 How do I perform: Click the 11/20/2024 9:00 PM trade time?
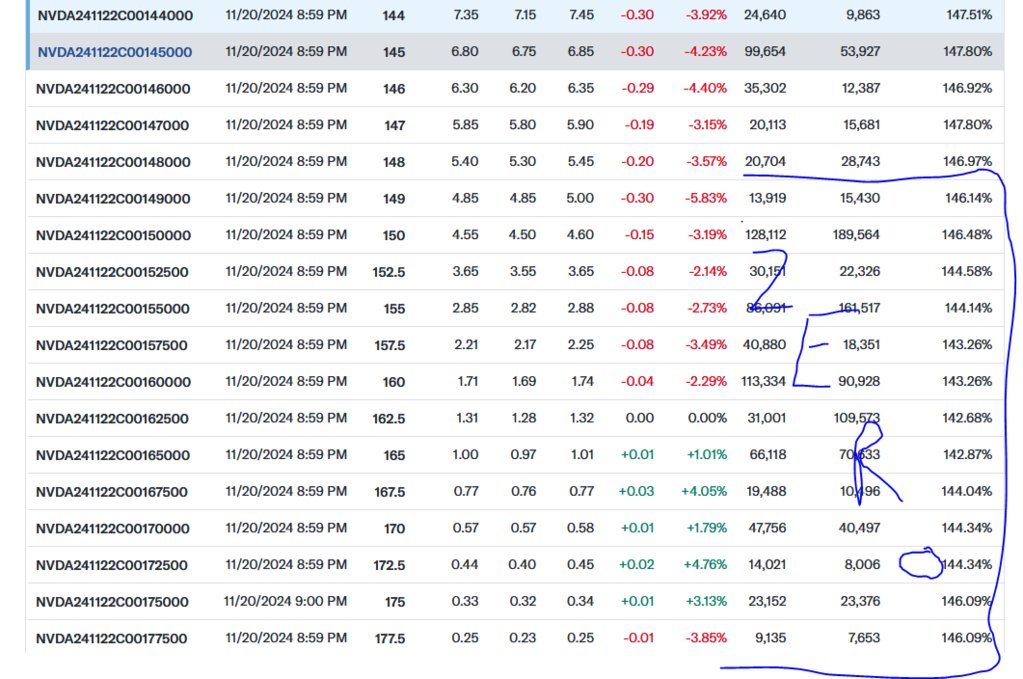[x=285, y=601]
